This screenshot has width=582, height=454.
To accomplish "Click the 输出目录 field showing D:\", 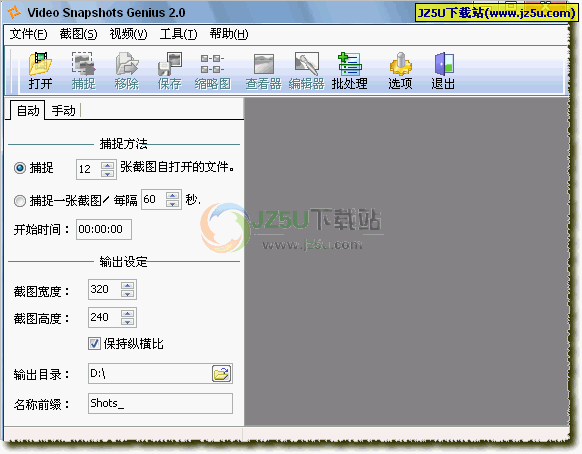I will (150, 373).
